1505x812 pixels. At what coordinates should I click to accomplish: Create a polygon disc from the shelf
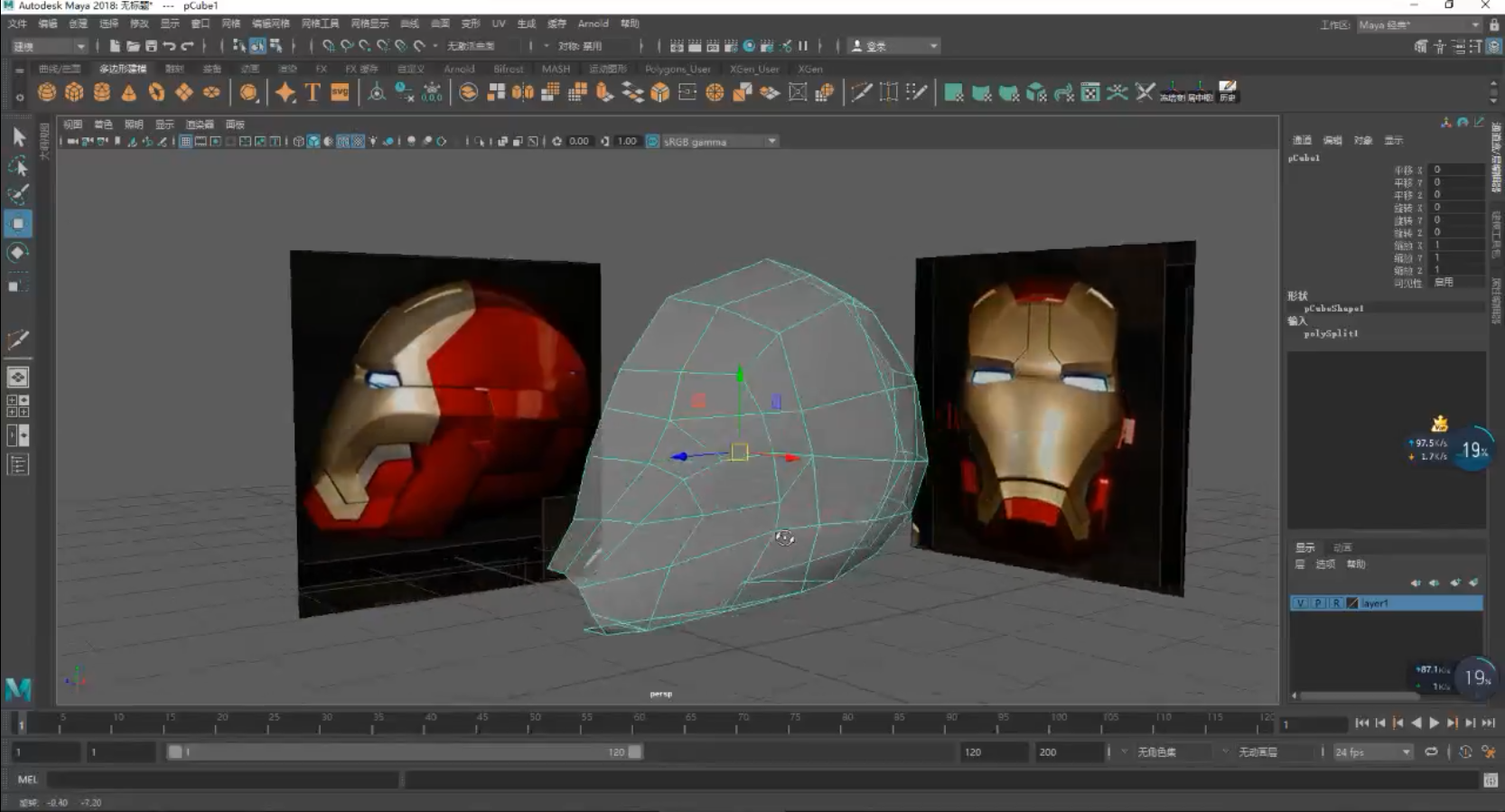point(211,92)
